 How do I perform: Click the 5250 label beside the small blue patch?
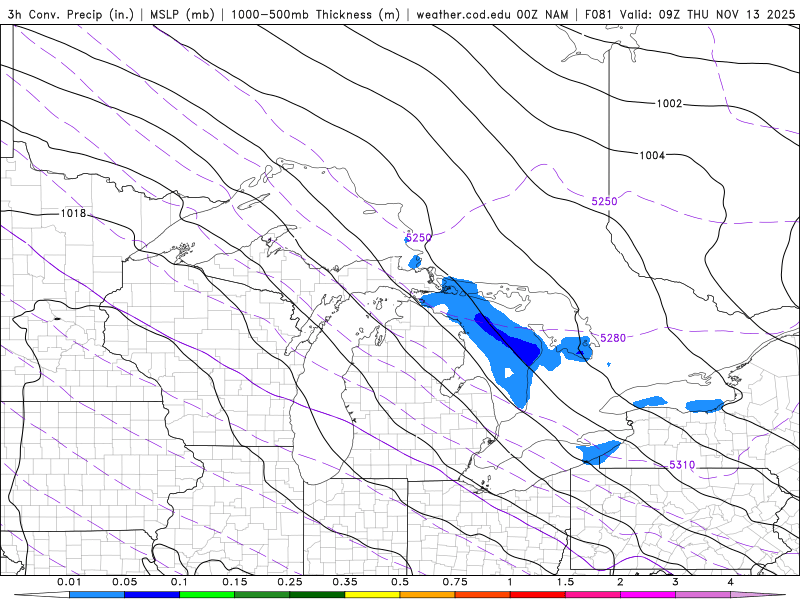tap(419, 238)
